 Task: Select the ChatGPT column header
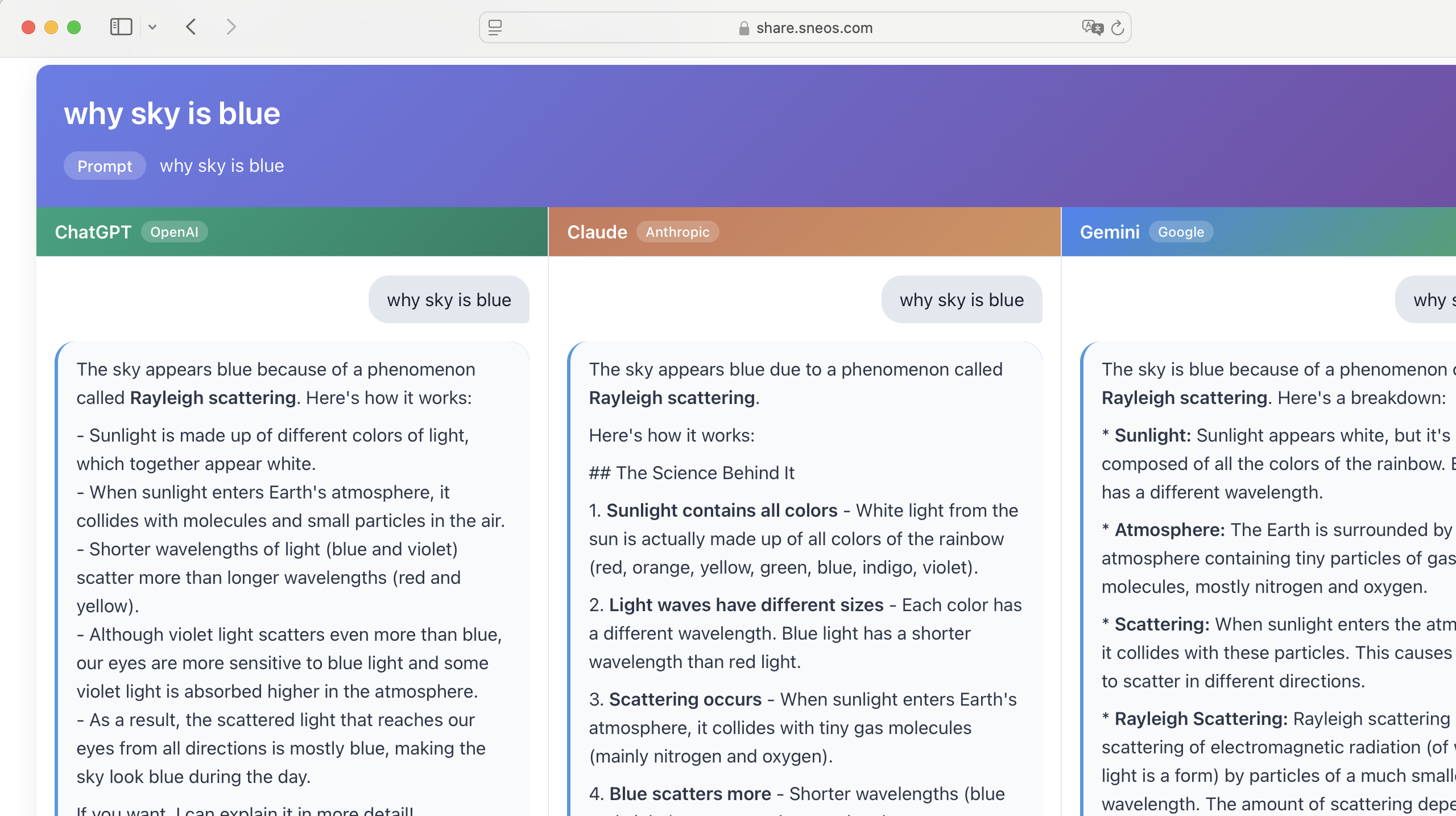coord(292,232)
